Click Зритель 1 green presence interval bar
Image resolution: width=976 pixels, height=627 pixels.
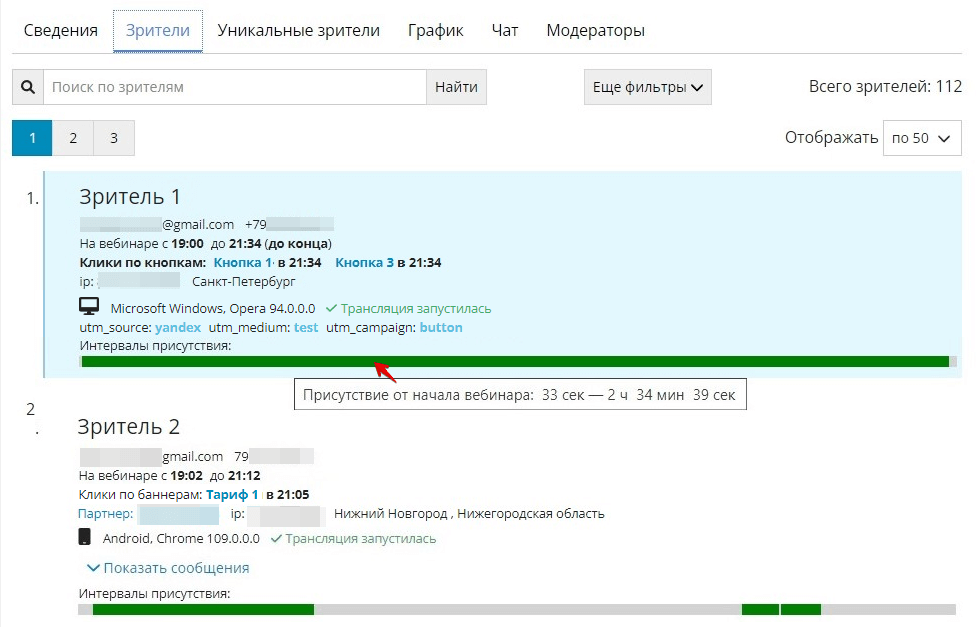click(x=515, y=362)
